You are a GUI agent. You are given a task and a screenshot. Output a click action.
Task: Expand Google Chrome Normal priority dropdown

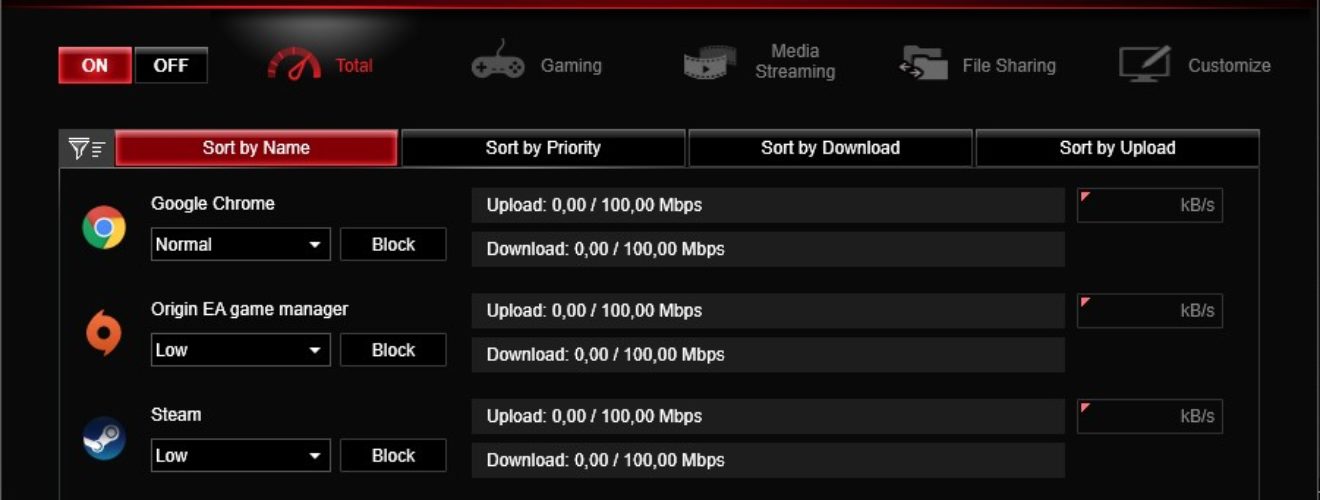241,244
